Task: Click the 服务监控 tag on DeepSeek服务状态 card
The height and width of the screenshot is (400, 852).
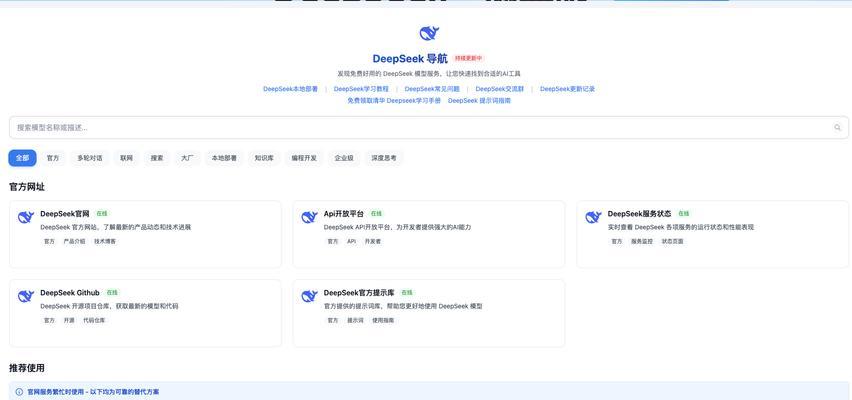Action: pyautogui.click(x=642, y=241)
